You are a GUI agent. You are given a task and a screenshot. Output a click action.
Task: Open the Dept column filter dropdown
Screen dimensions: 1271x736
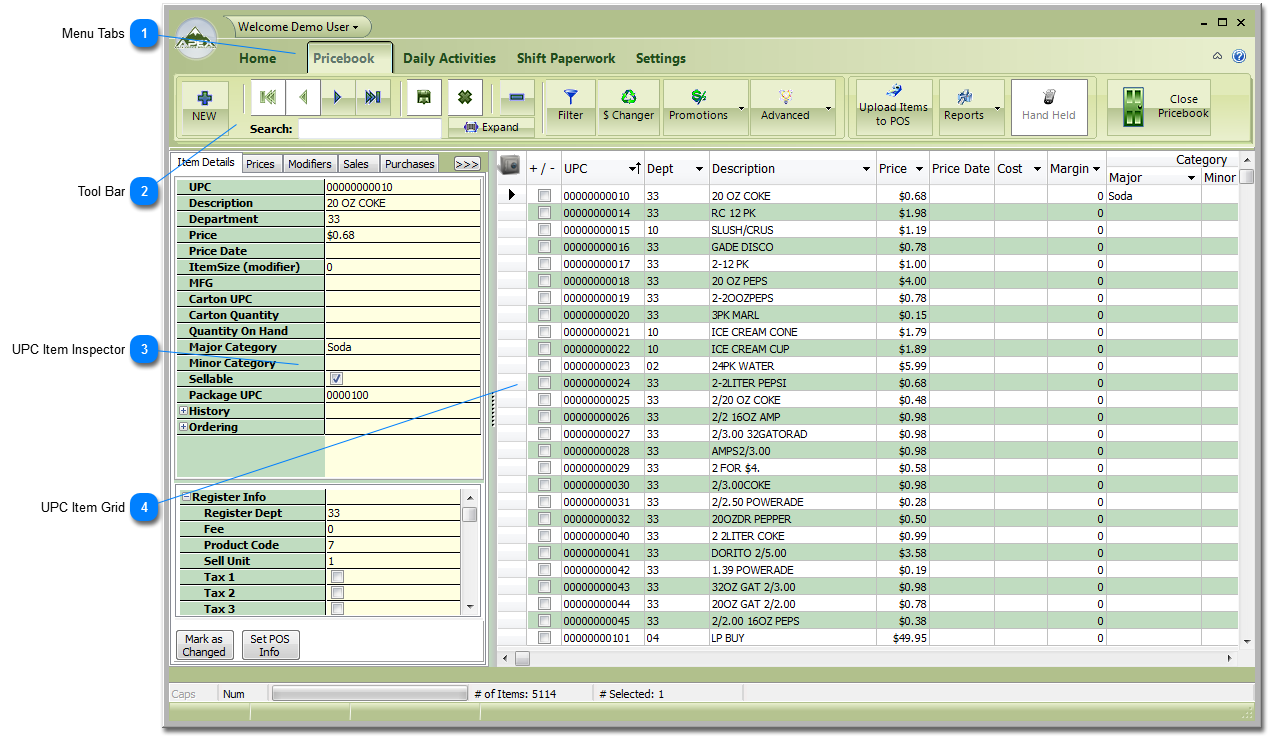click(699, 169)
